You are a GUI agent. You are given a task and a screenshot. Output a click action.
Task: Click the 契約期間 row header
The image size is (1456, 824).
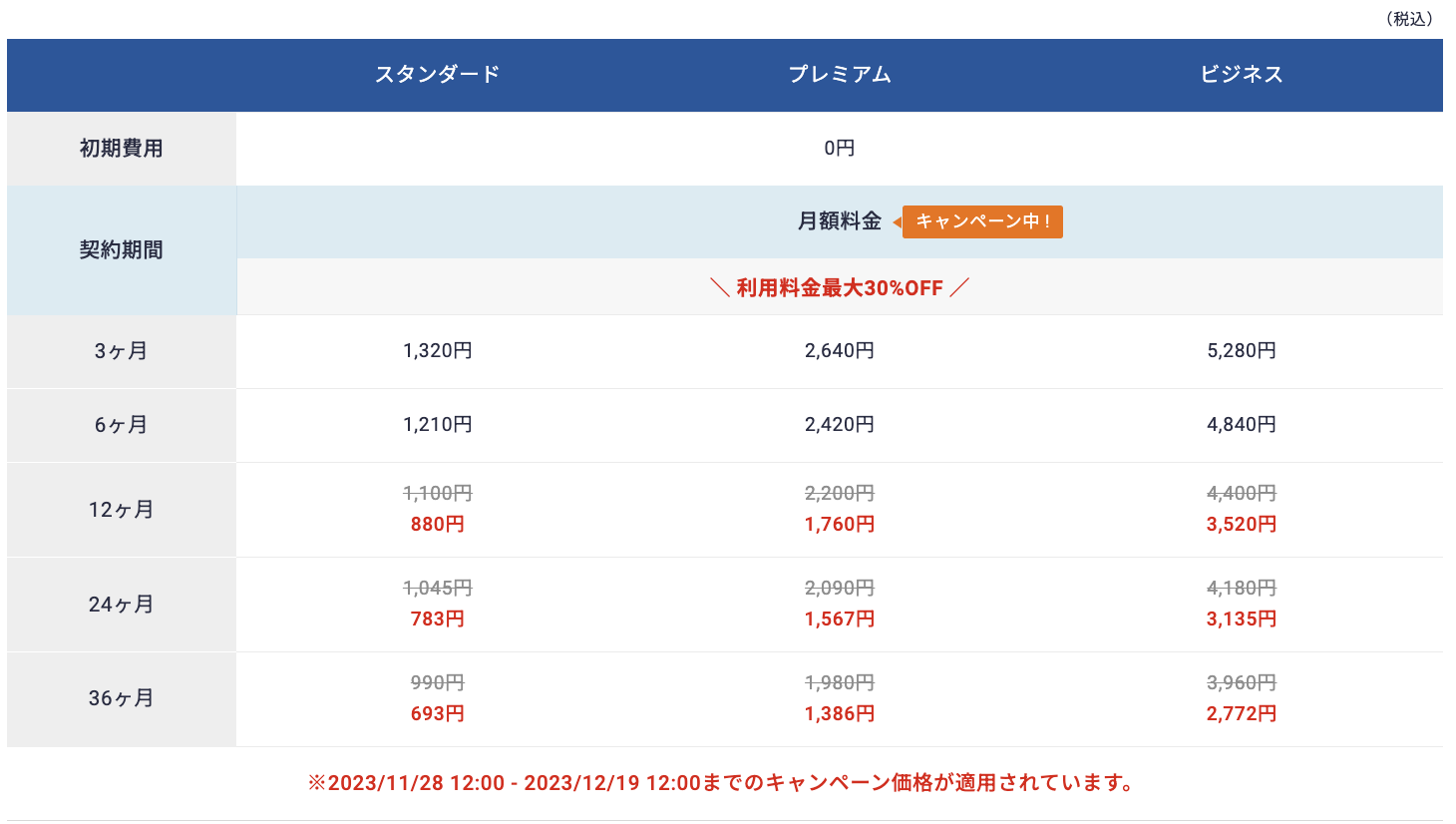[x=122, y=250]
